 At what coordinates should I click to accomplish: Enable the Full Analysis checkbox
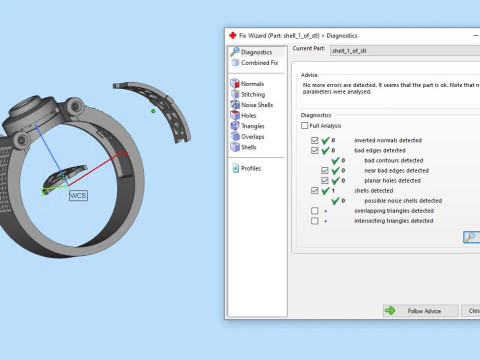point(304,126)
